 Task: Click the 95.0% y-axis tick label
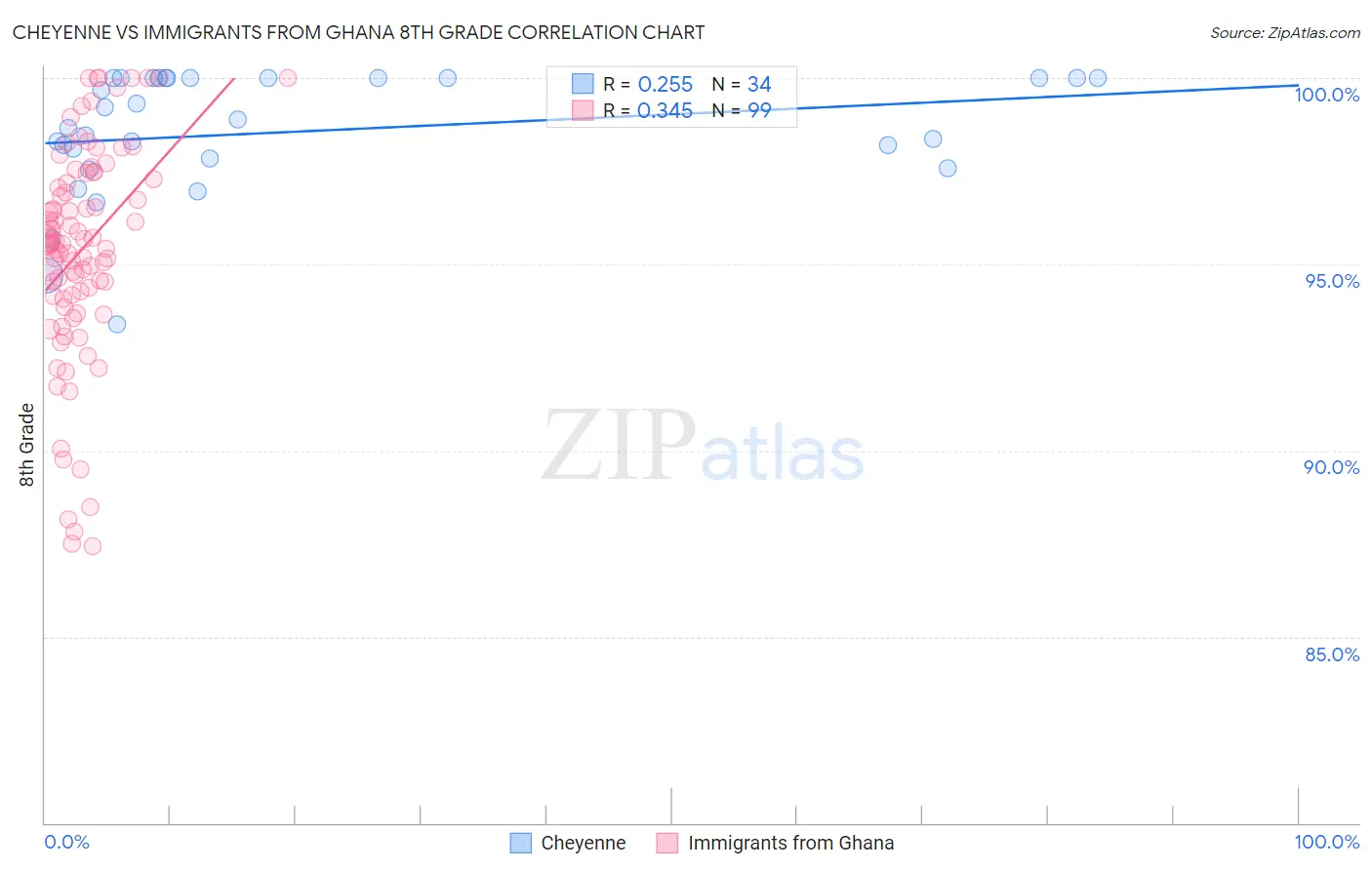click(x=1332, y=281)
